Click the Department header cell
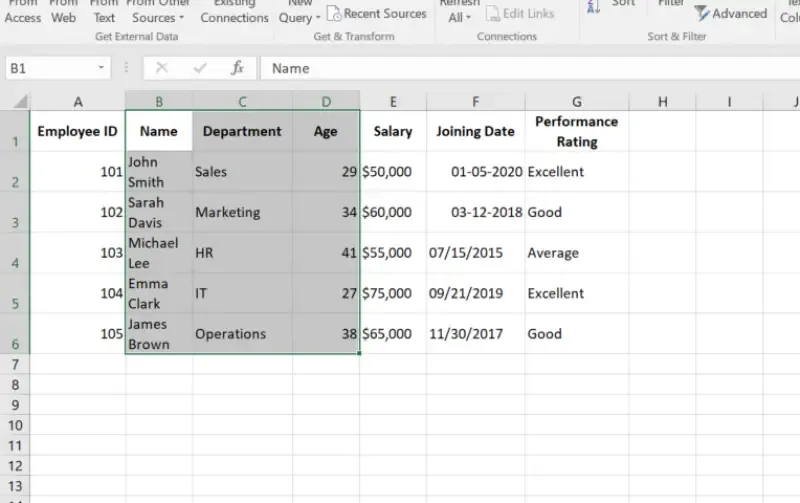 click(x=242, y=131)
